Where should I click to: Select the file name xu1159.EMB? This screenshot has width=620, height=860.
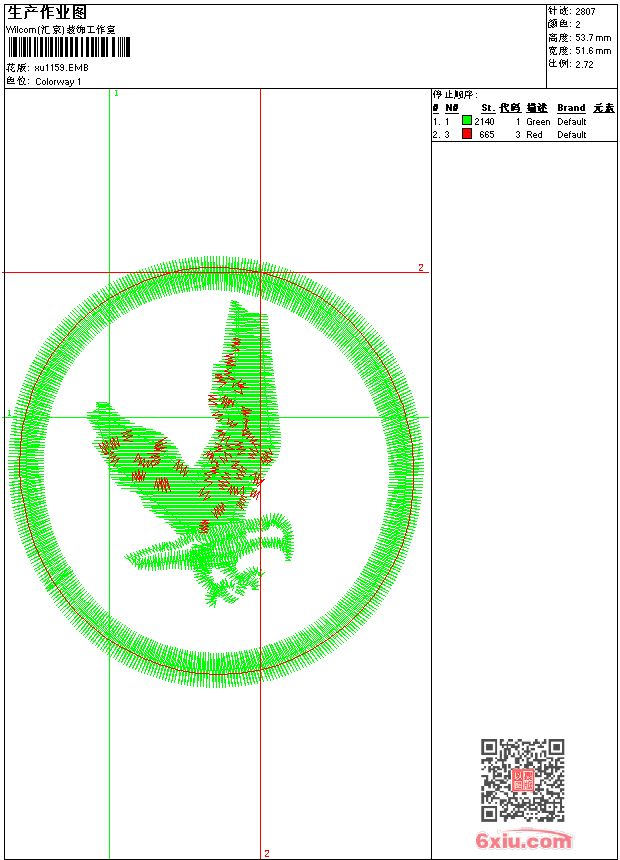pyautogui.click(x=61, y=68)
